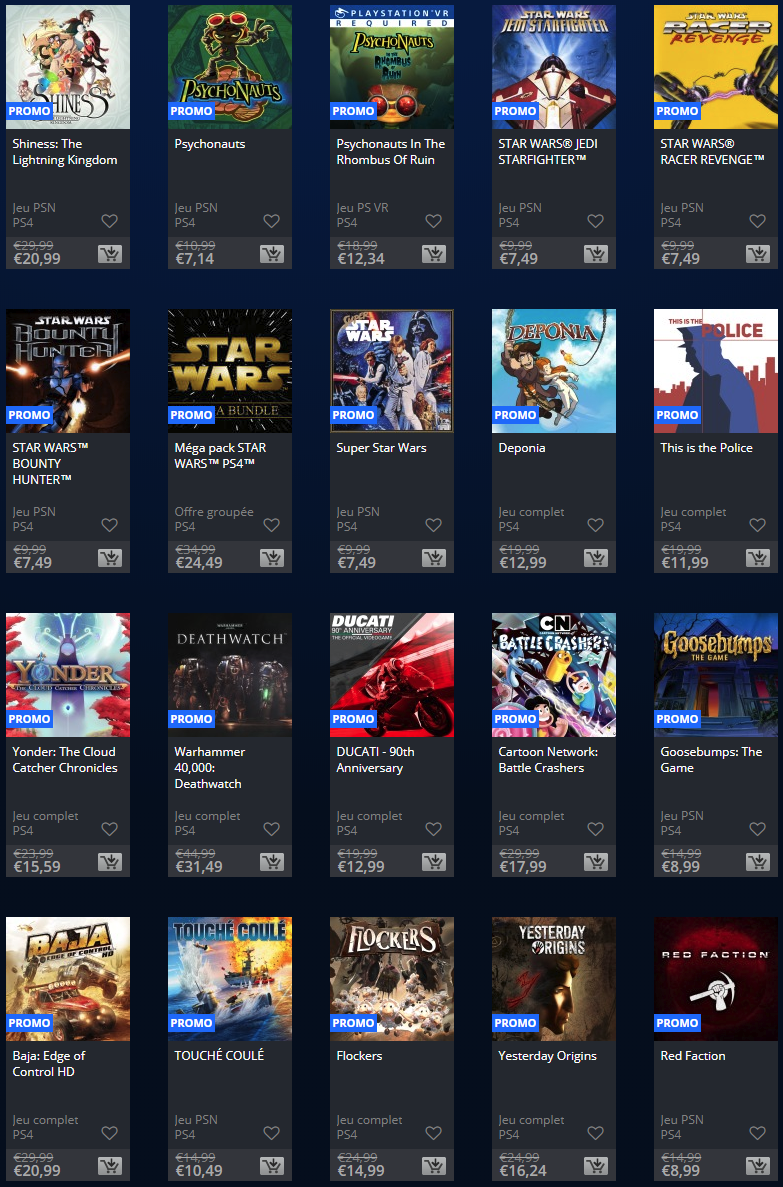Toggle wishlist heart for STAR WARS Jedi Starfighter

[595, 221]
